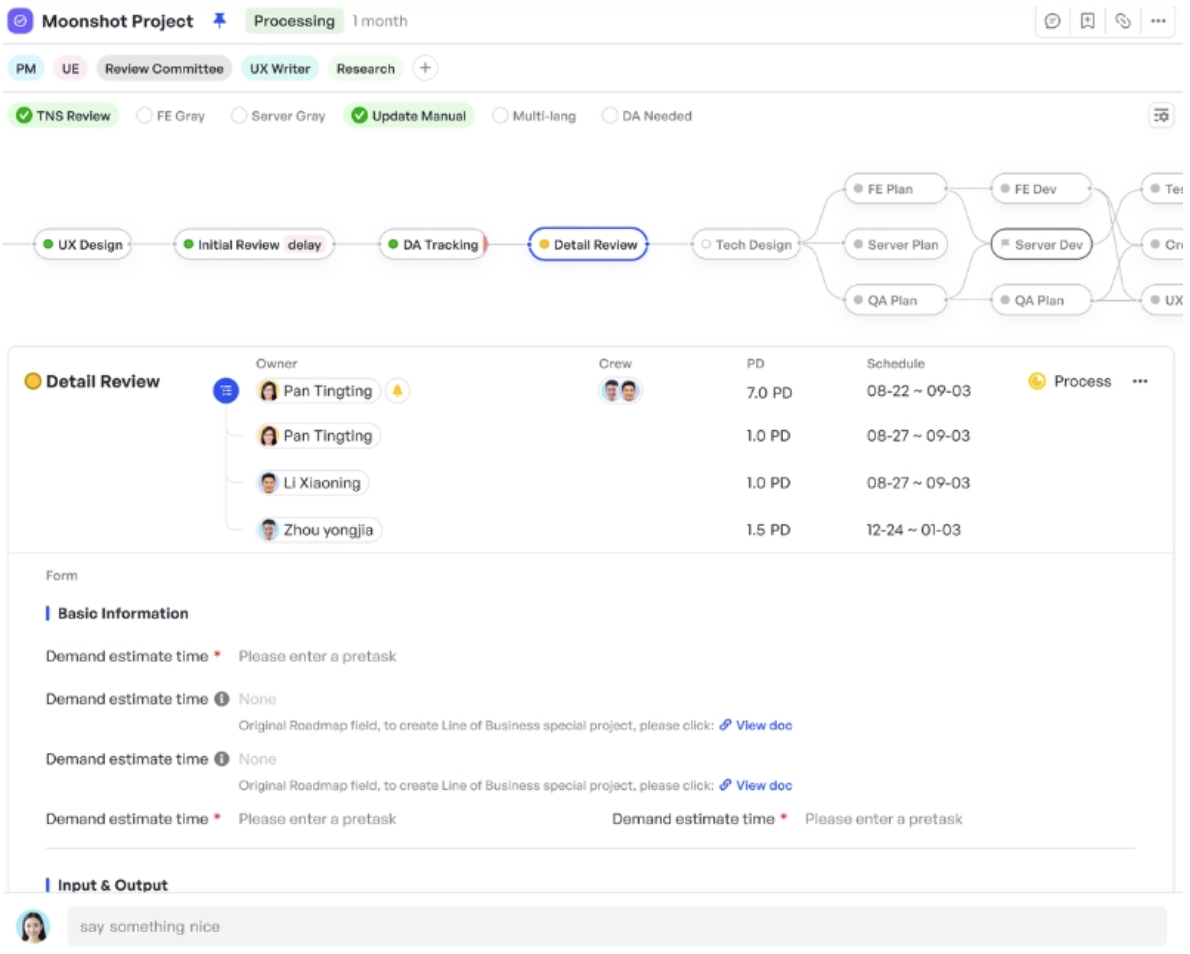
Task: Open the top-right more options ellipsis
Action: (x=1158, y=21)
